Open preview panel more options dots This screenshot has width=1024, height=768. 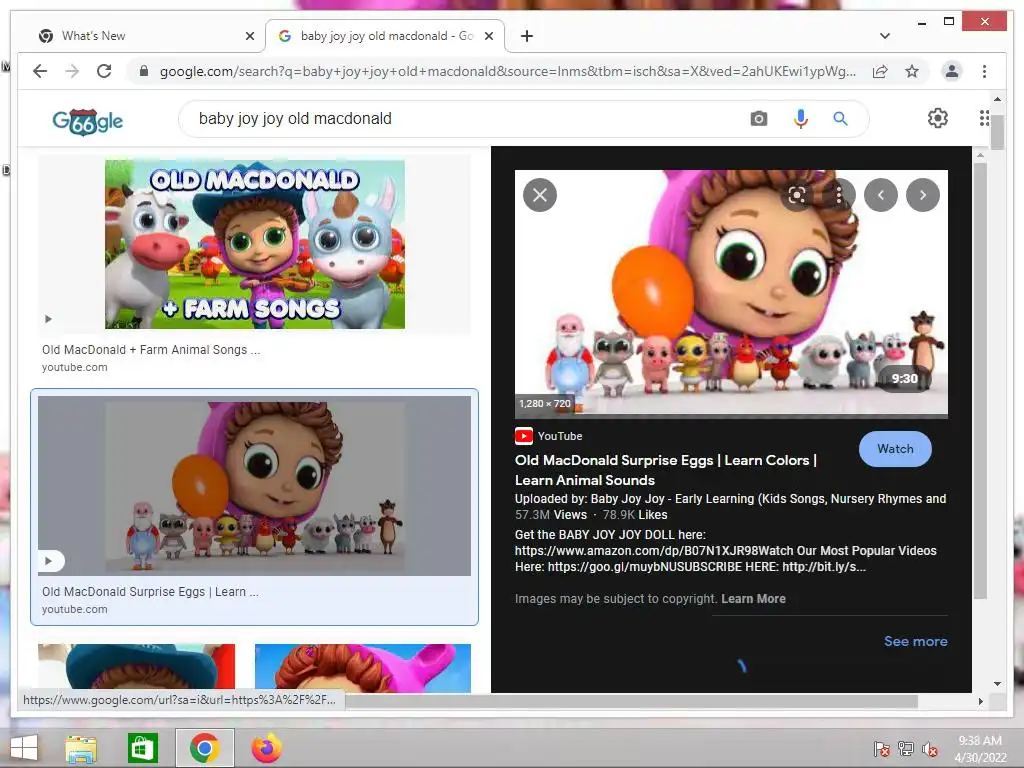[839, 195]
